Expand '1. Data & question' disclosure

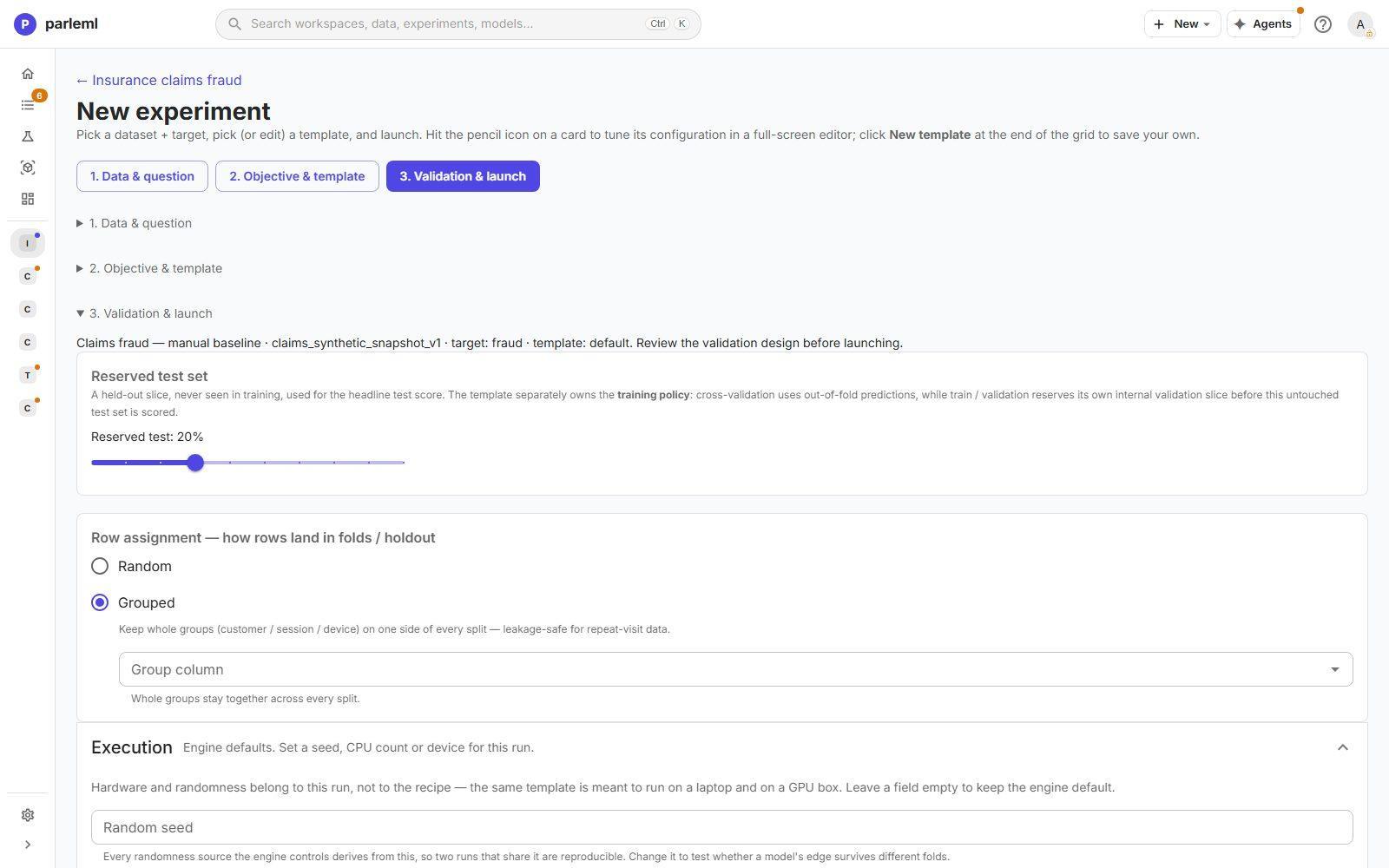[x=135, y=223]
